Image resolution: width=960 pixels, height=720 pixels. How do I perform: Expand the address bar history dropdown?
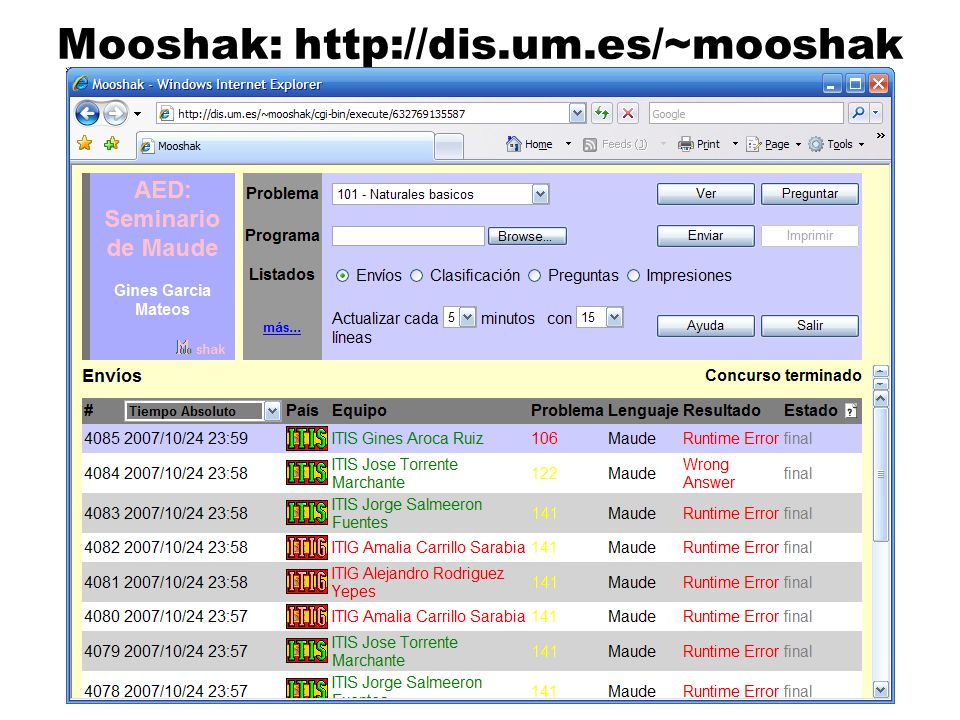pos(577,113)
